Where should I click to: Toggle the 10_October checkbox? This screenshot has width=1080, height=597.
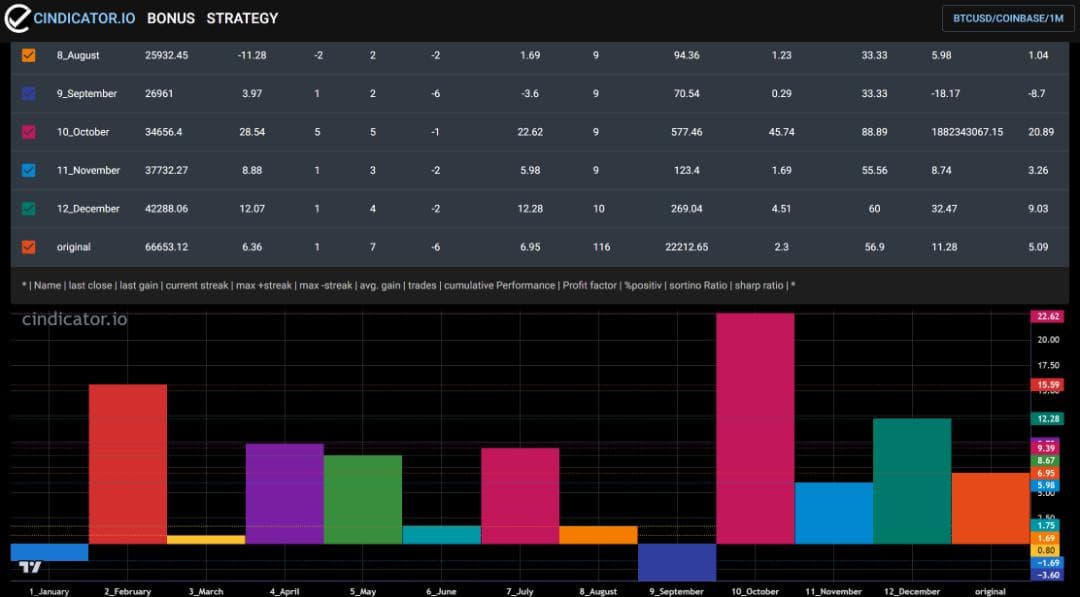28,132
